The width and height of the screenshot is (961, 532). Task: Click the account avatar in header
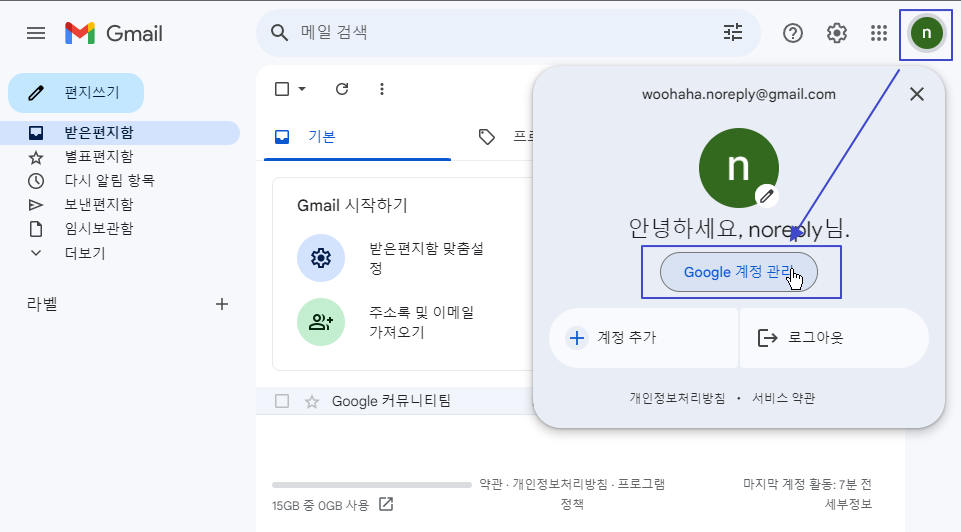click(x=927, y=33)
